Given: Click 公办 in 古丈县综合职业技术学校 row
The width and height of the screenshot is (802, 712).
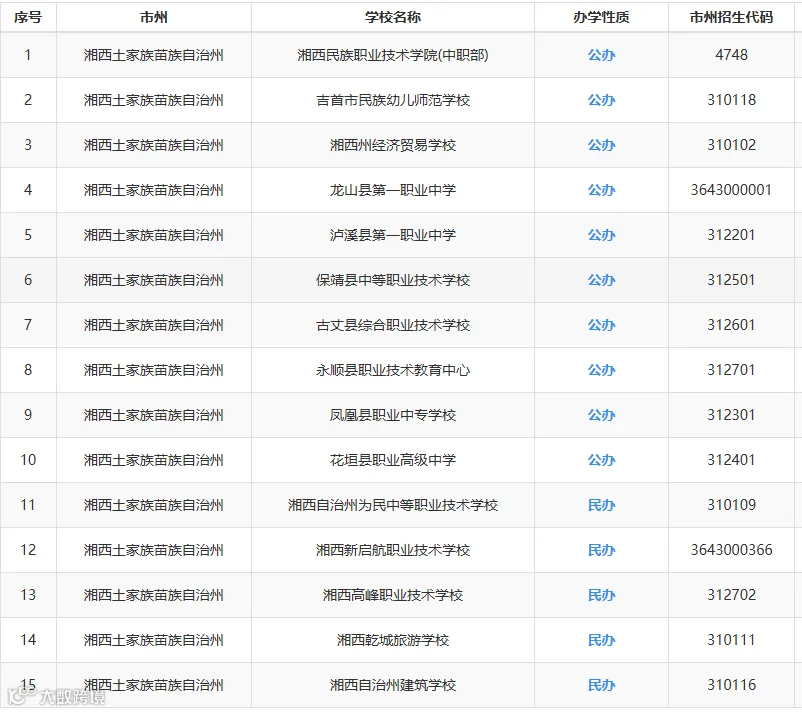Looking at the screenshot, I should 602,325.
